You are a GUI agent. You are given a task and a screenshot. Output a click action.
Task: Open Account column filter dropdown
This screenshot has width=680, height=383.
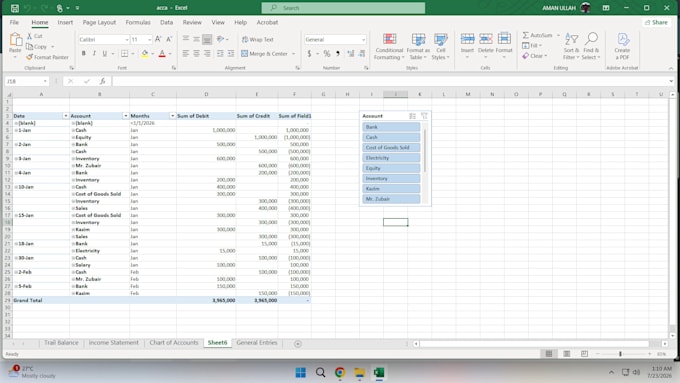[x=125, y=116]
